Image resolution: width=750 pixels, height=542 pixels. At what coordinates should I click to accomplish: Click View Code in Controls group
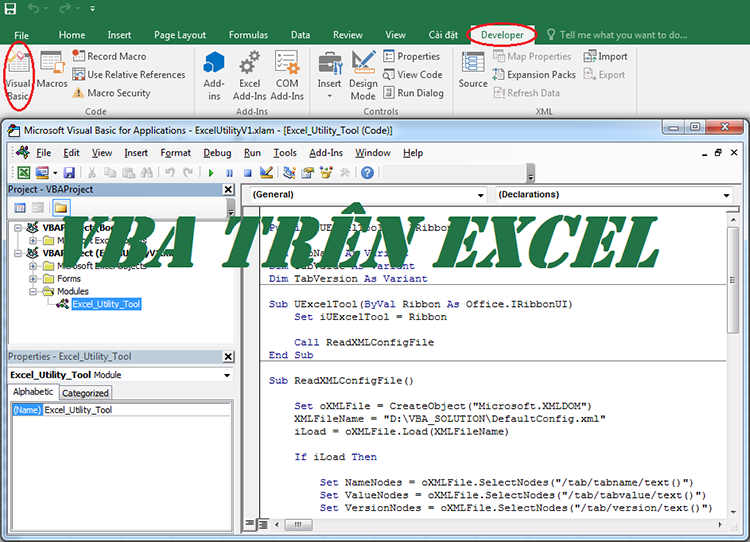[413, 75]
